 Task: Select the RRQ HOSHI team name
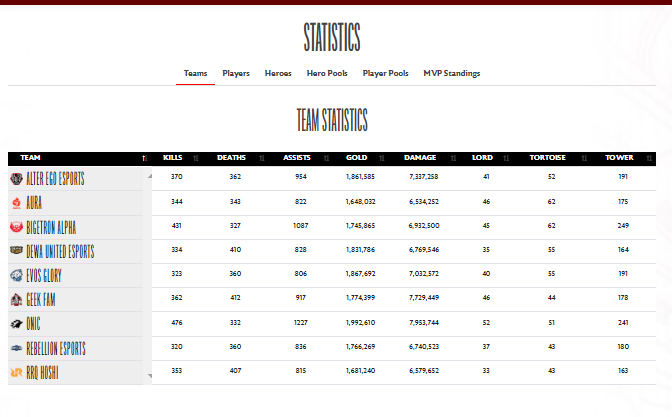42,372
